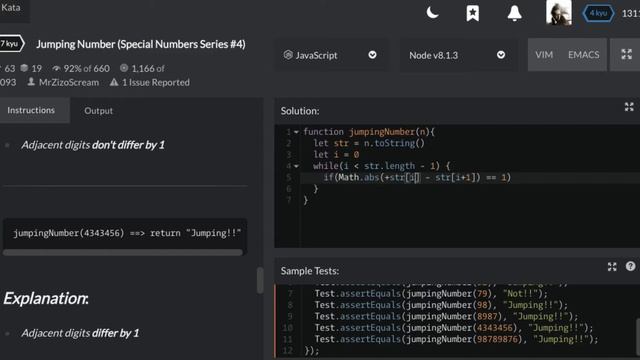Toggle dark mode moon icon

point(432,13)
